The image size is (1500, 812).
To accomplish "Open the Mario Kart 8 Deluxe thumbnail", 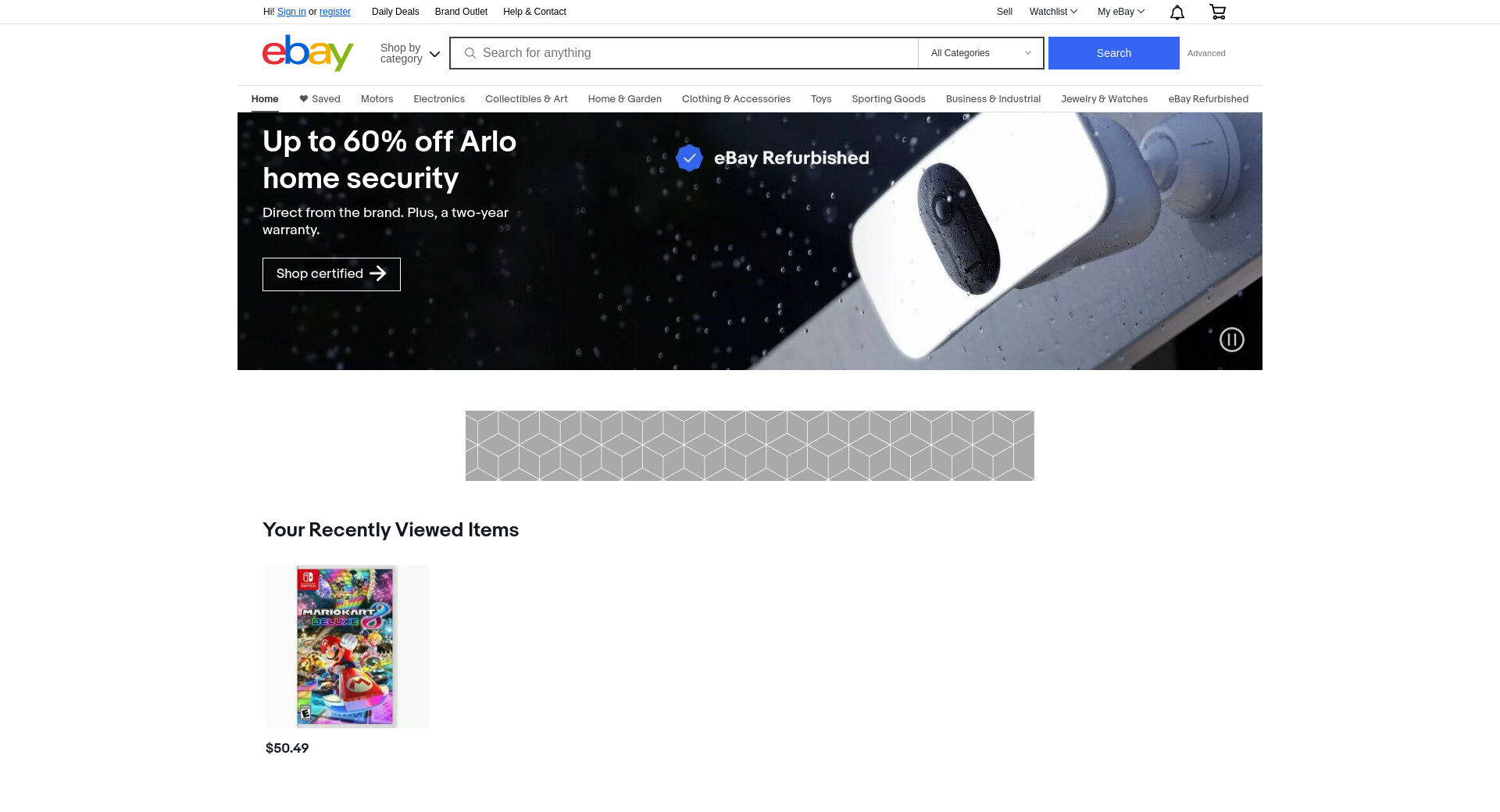I will [347, 646].
